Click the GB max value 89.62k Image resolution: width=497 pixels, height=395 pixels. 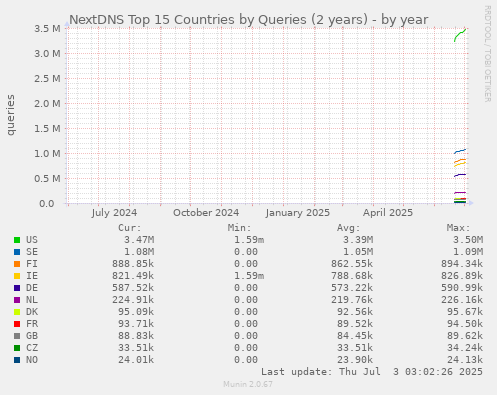[465, 336]
